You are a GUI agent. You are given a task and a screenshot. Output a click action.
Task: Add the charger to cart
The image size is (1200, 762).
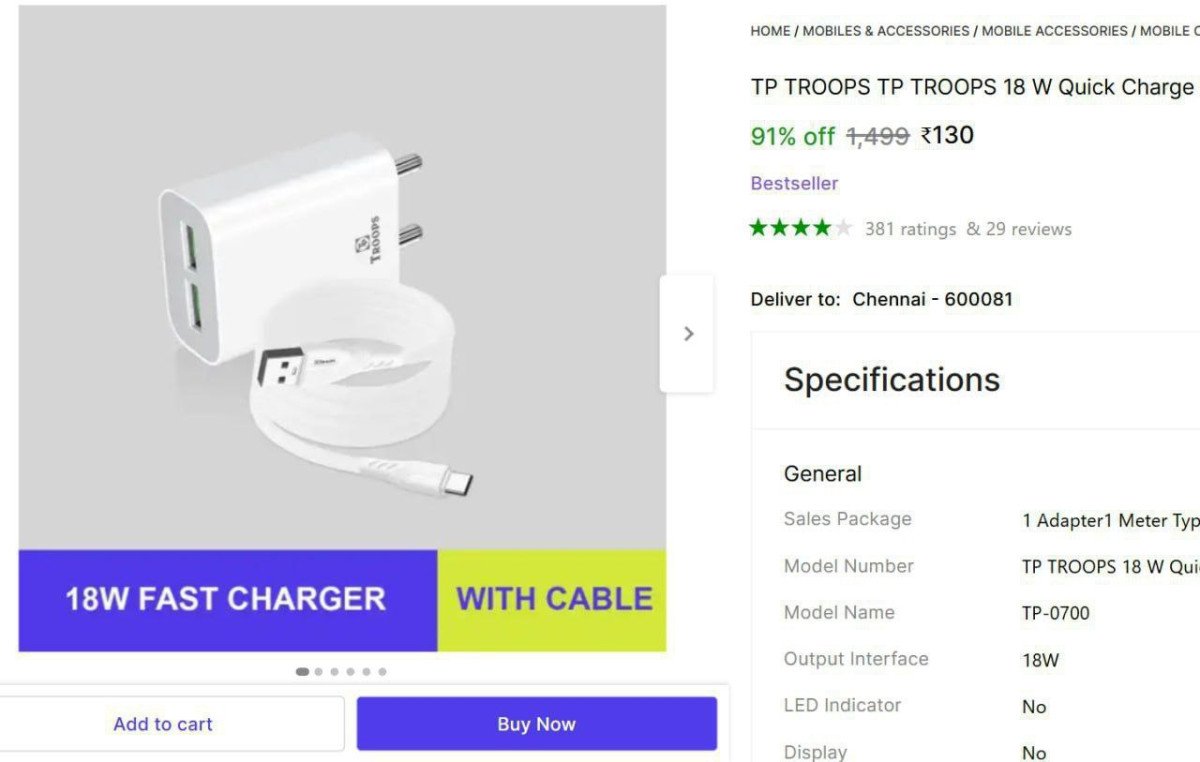pyautogui.click(x=163, y=724)
